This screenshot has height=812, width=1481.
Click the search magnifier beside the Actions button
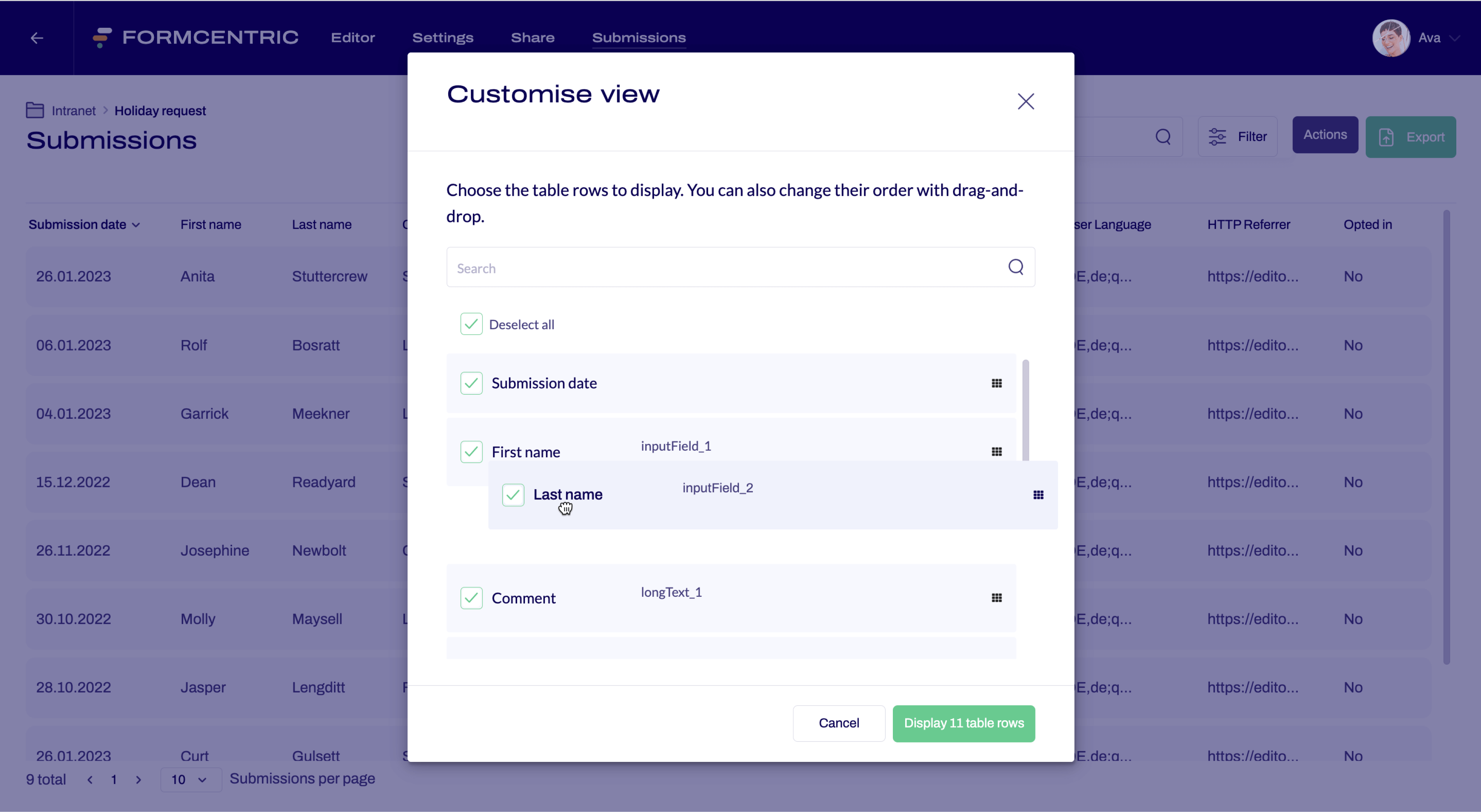pos(1163,137)
